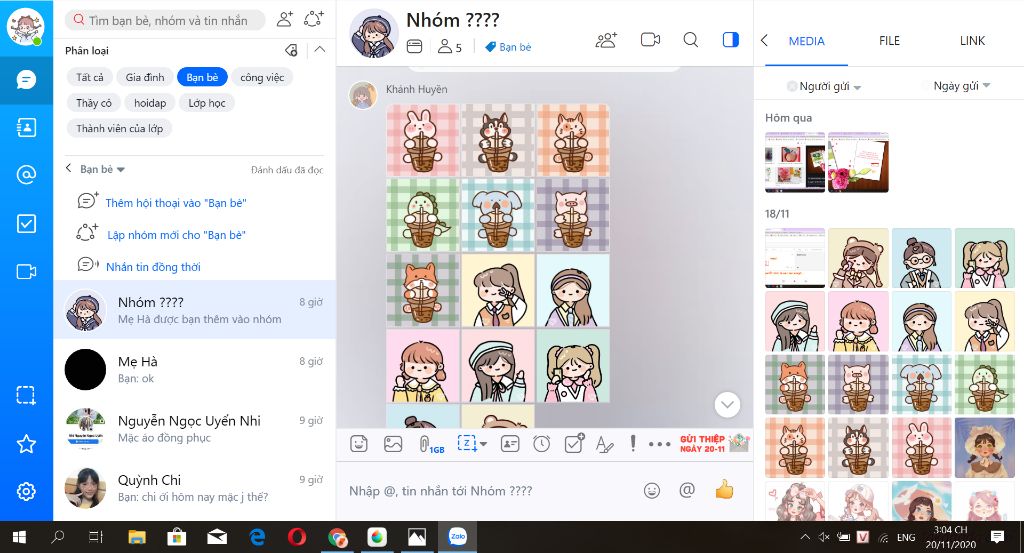Add friend icon beside search box
The width and height of the screenshot is (1024, 553).
pos(285,19)
